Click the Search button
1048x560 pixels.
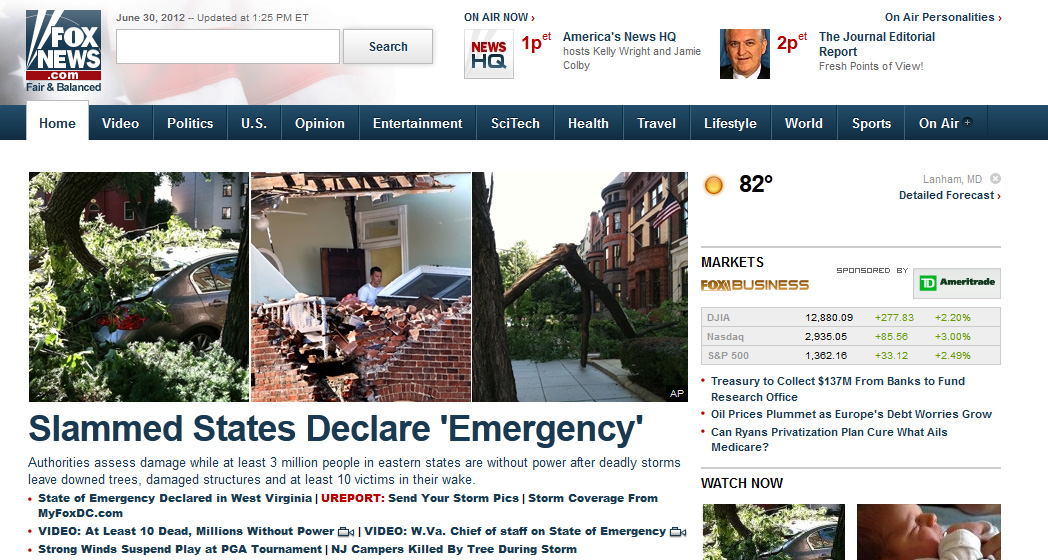[x=388, y=47]
